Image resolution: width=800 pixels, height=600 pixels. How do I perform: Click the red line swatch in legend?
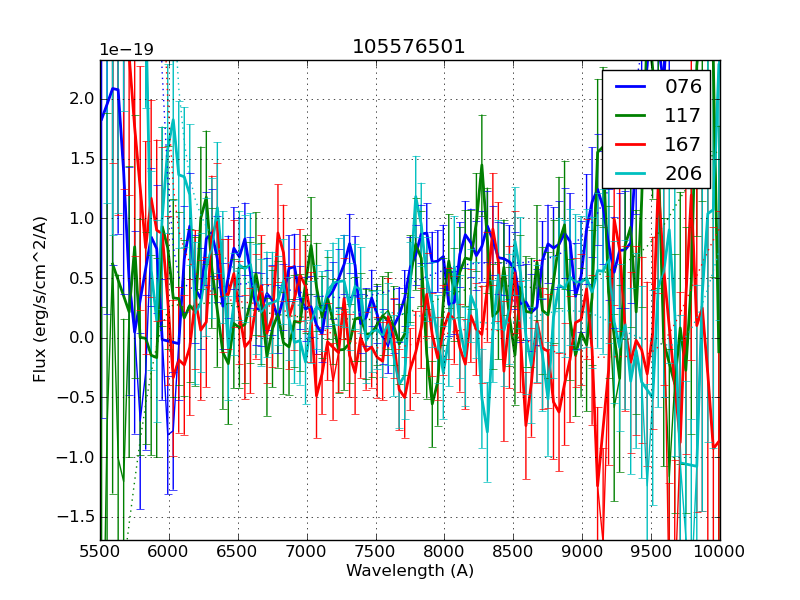coord(632,145)
